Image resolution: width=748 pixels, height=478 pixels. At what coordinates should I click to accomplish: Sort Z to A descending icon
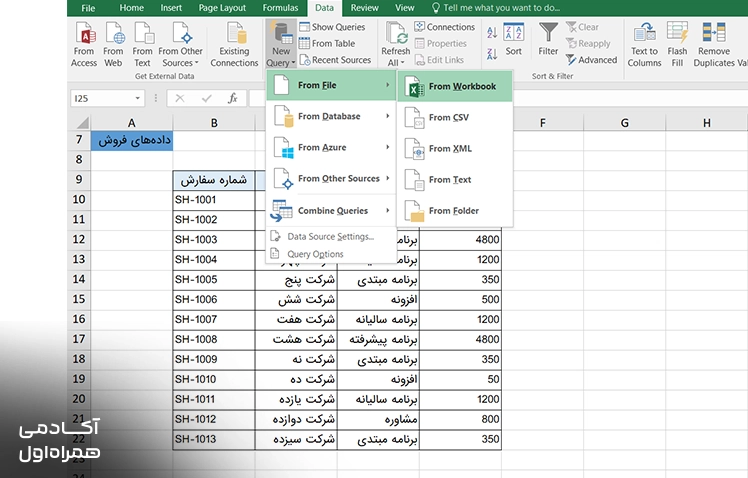[492, 53]
